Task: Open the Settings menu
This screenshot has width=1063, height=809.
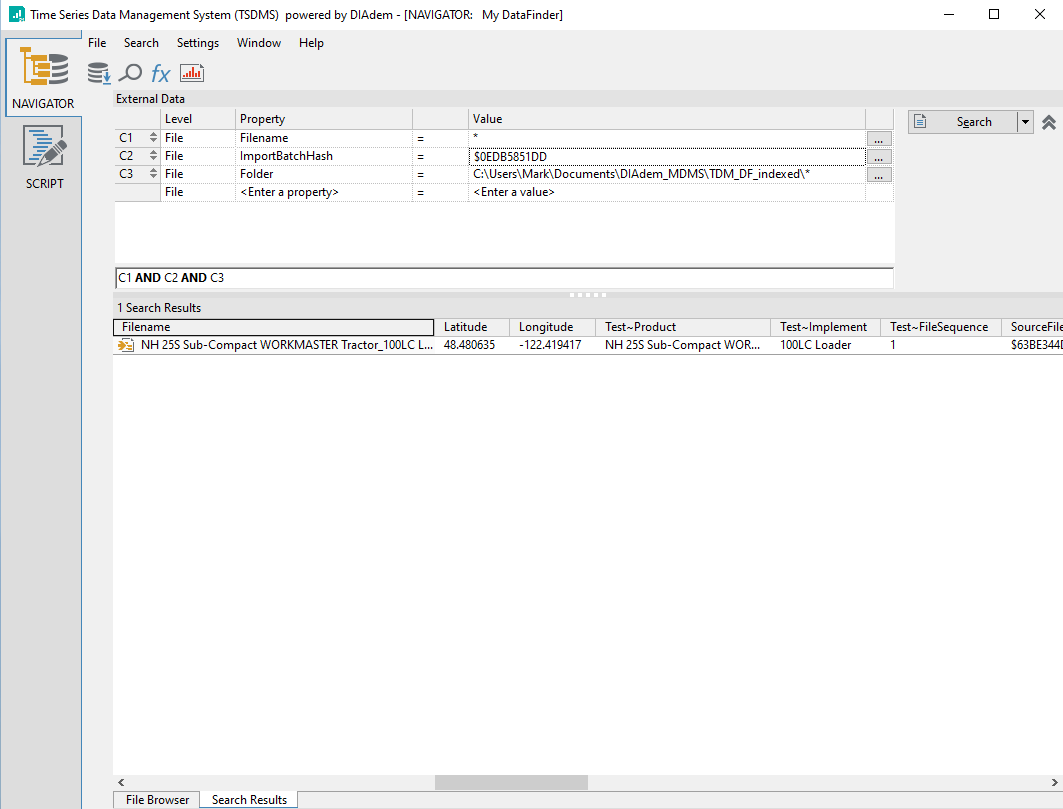Action: pyautogui.click(x=197, y=42)
